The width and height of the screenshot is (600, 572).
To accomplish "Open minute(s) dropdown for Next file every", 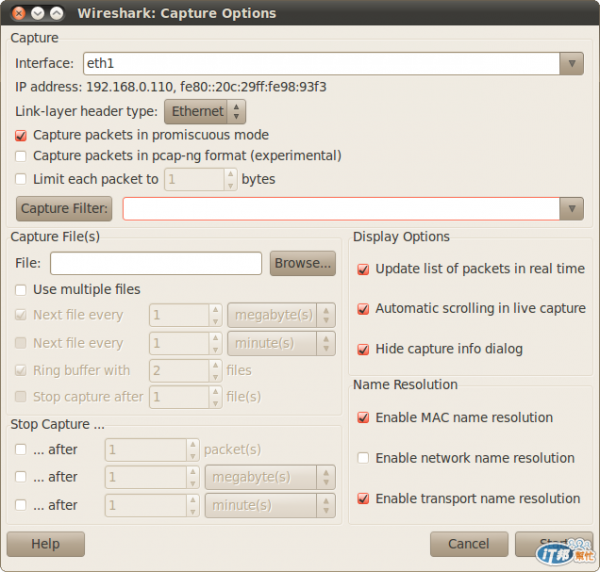I will click(x=281, y=343).
